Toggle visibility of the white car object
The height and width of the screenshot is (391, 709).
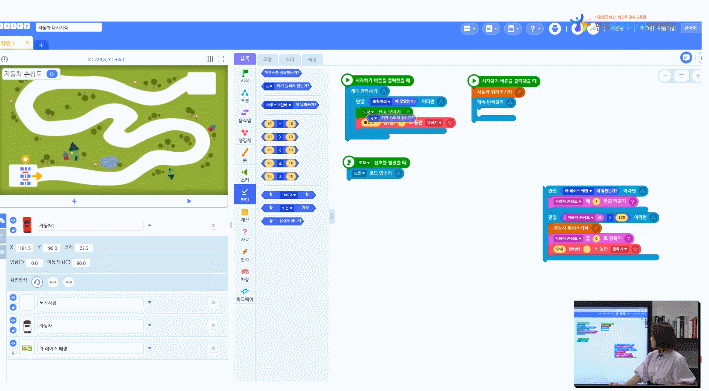pyautogui.click(x=13, y=320)
